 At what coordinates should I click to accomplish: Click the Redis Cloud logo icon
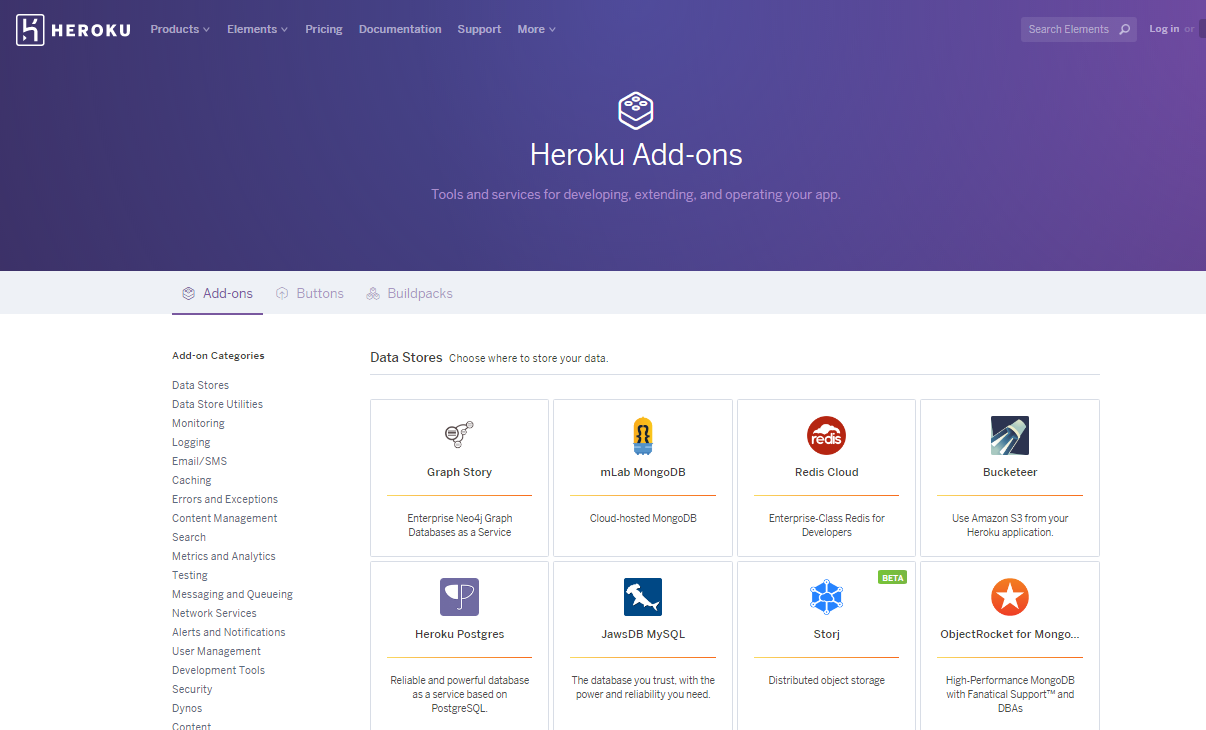[826, 436]
